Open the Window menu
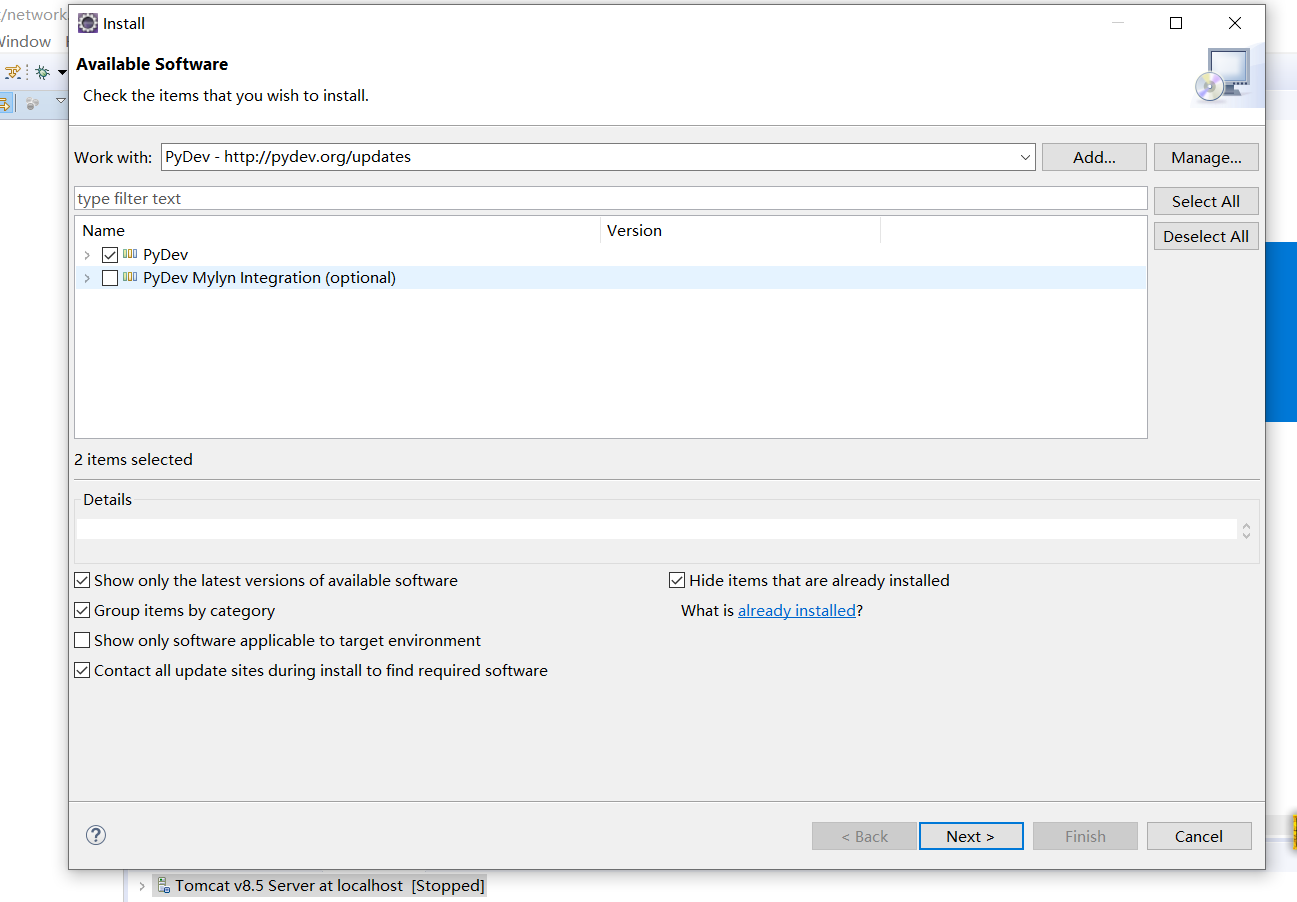The width and height of the screenshot is (1297, 902). [24, 42]
